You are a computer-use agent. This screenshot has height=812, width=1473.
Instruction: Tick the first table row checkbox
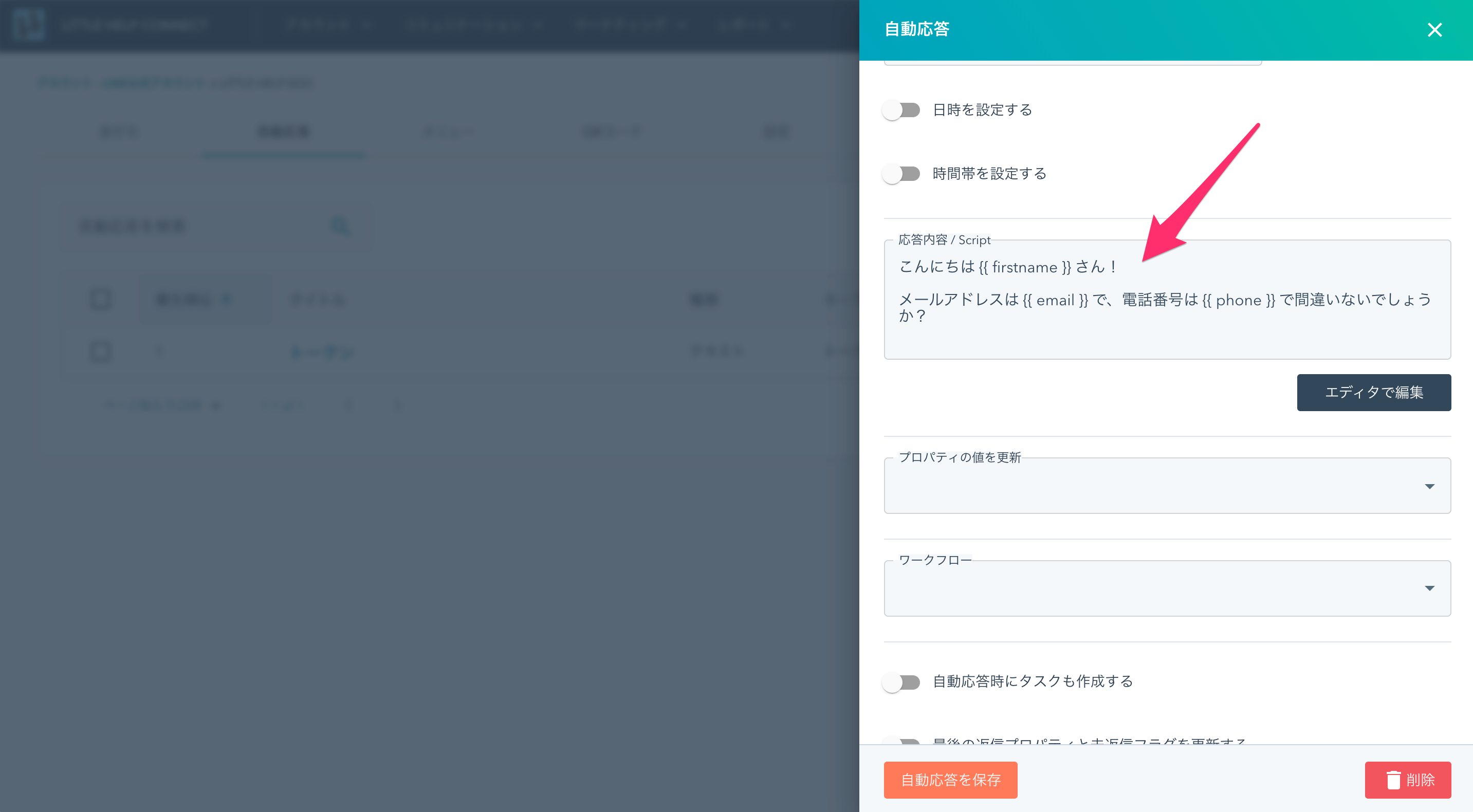click(x=101, y=350)
